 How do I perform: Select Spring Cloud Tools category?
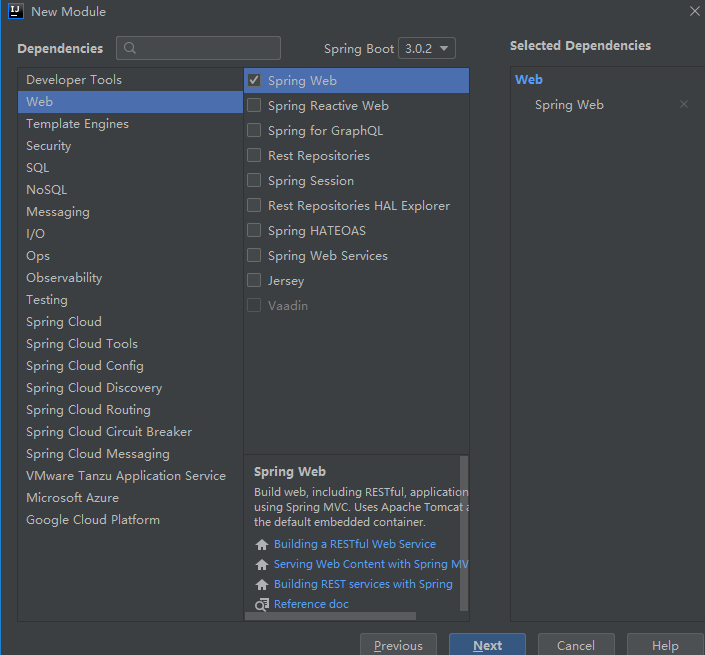[x=130, y=344]
